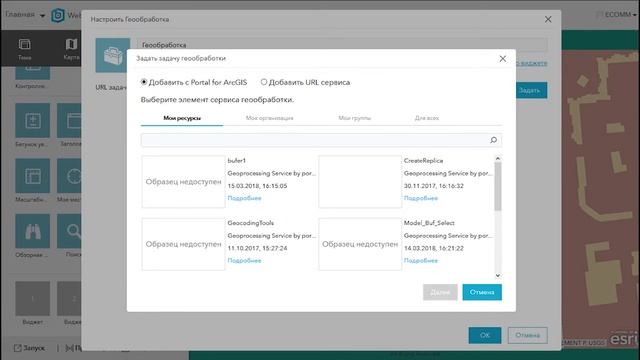The height and width of the screenshot is (360, 640).
Task: Select the GeocodingTools item thumbnail
Action: tap(183, 244)
